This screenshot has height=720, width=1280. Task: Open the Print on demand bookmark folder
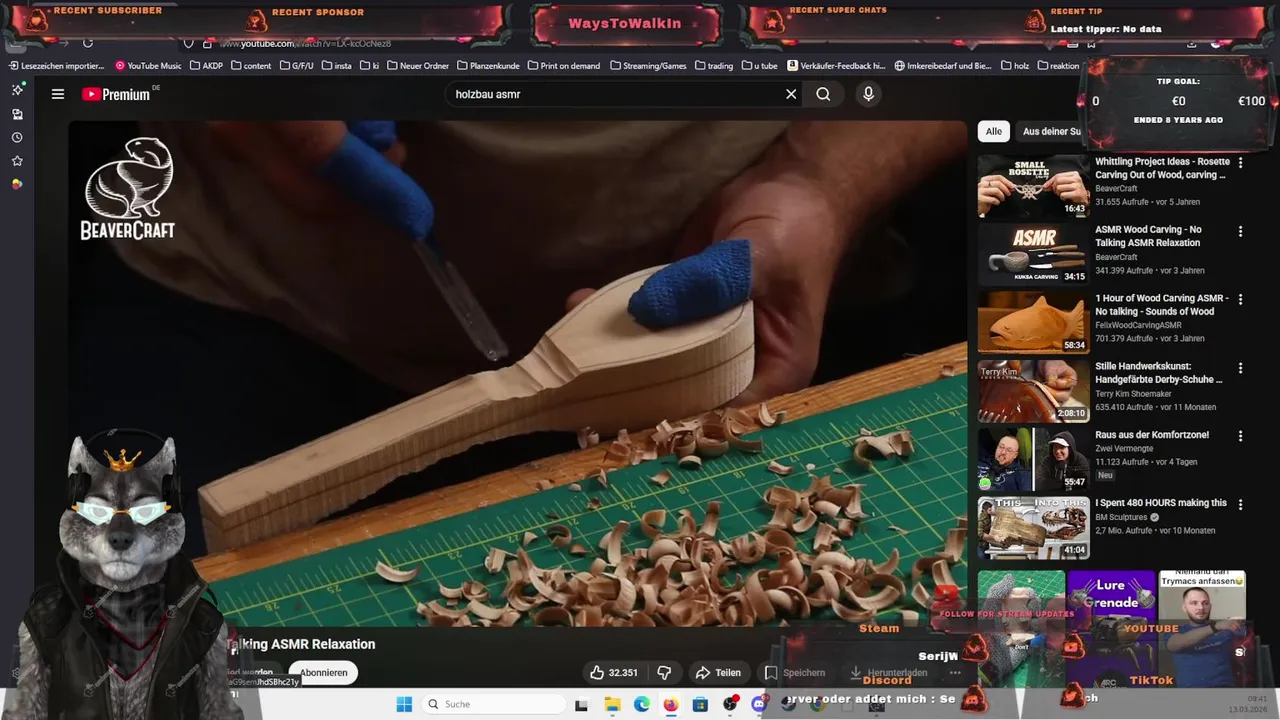tap(563, 66)
